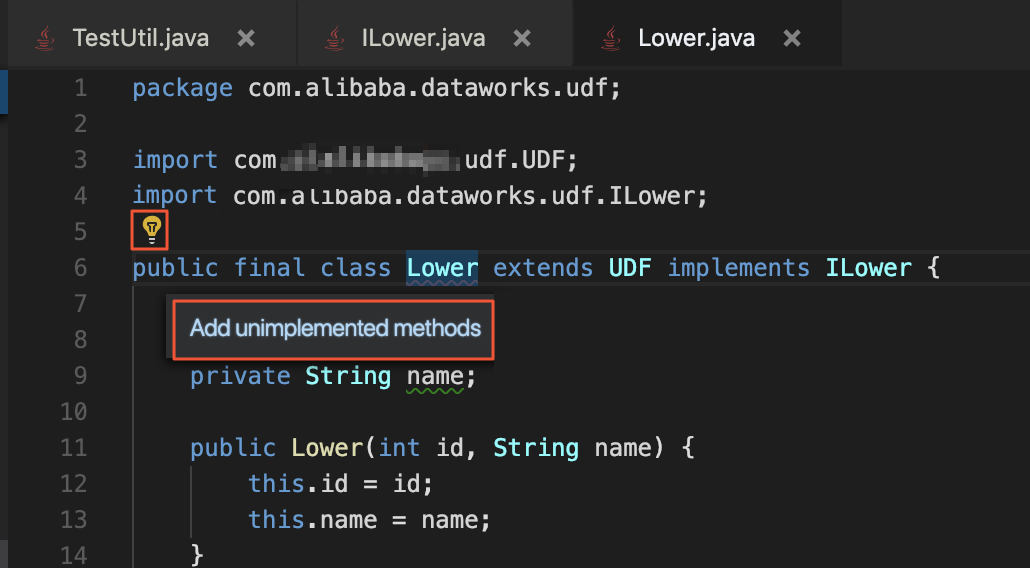Close the Lower.java tab
This screenshot has width=1030, height=568.
792,39
